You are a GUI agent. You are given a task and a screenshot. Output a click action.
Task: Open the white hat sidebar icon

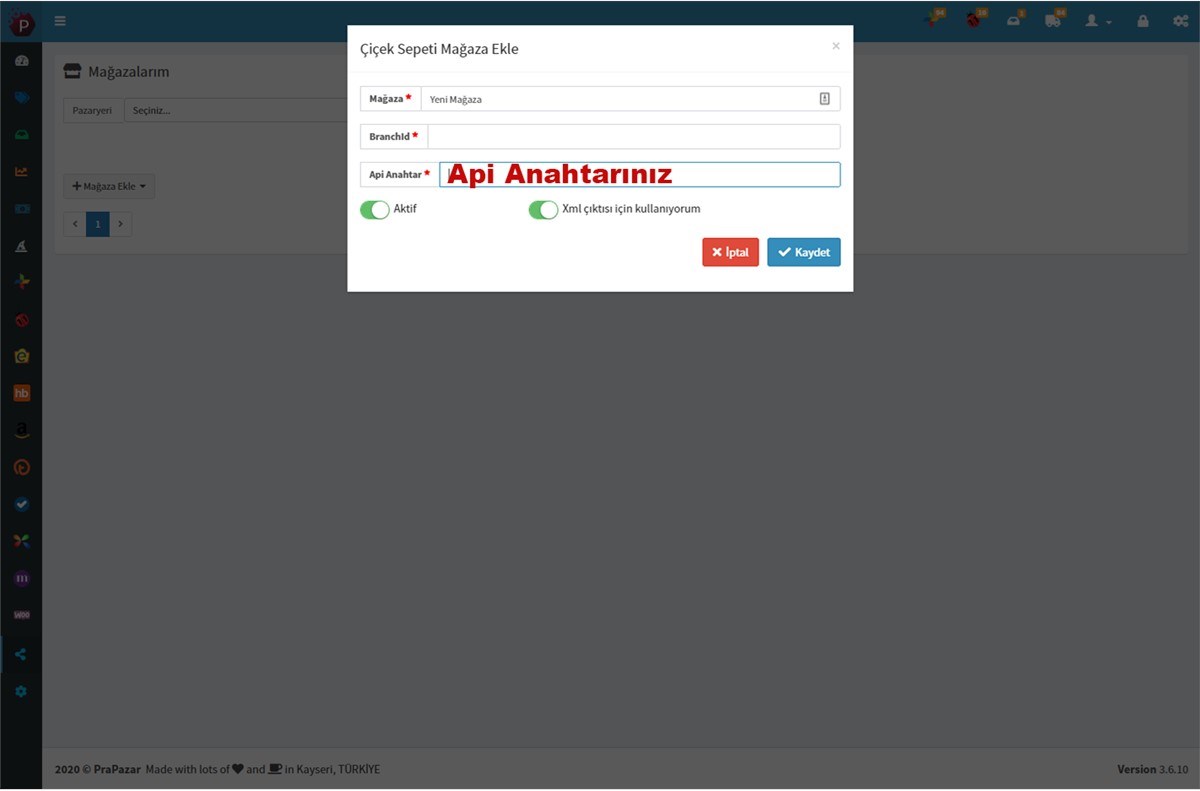tap(21, 246)
